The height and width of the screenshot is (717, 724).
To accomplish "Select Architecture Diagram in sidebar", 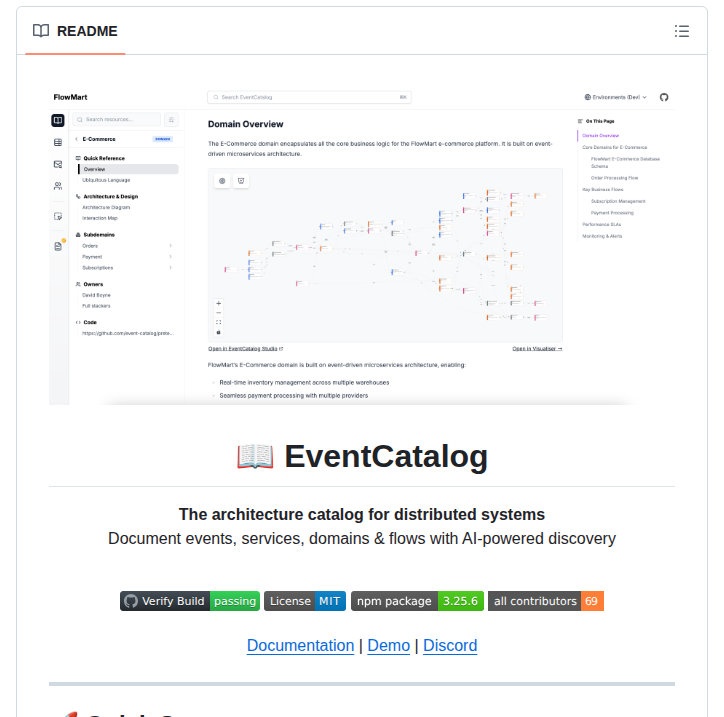I will click(x=106, y=207).
